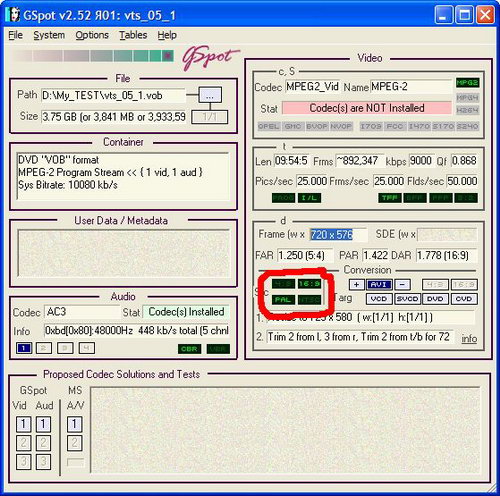Choose the DVD target preset
500x496 pixels.
435,299
